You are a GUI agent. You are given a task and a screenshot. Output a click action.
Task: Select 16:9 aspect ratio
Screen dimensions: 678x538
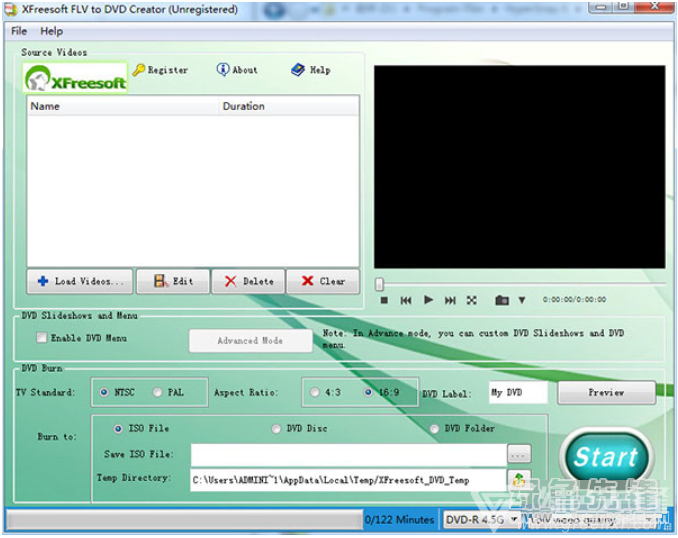(x=368, y=392)
